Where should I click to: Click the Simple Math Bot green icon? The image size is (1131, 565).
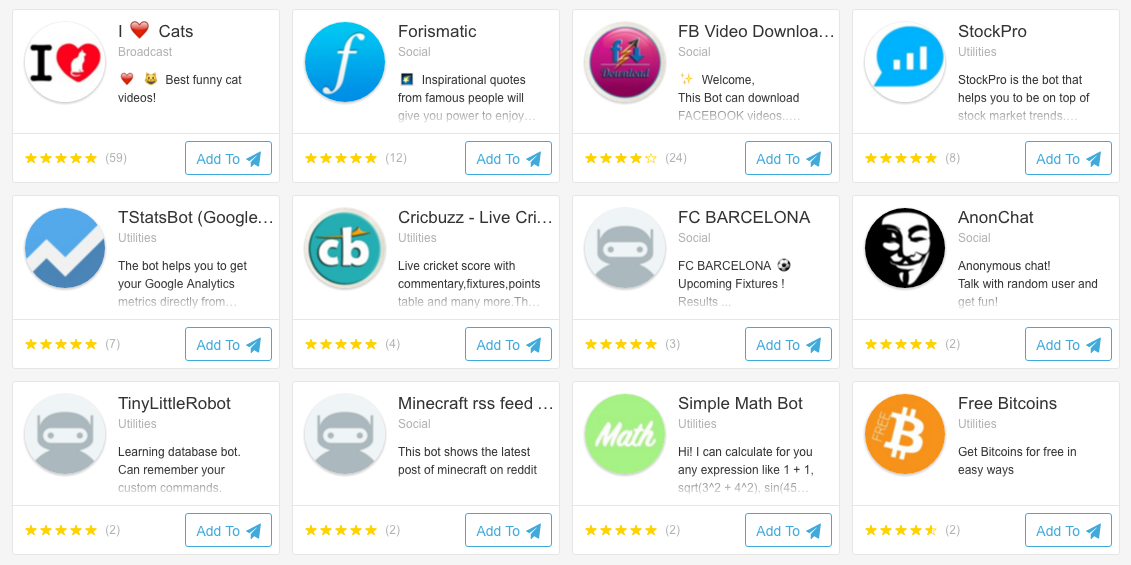(x=625, y=434)
